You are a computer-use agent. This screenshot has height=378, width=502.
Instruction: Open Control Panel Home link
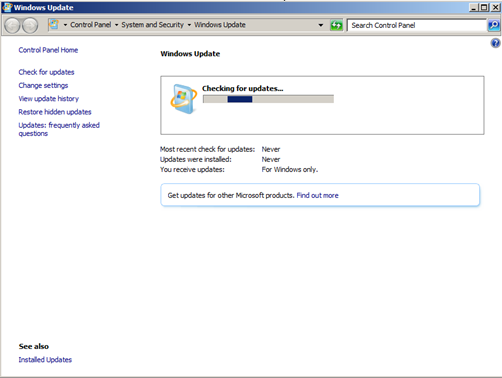coord(48,50)
